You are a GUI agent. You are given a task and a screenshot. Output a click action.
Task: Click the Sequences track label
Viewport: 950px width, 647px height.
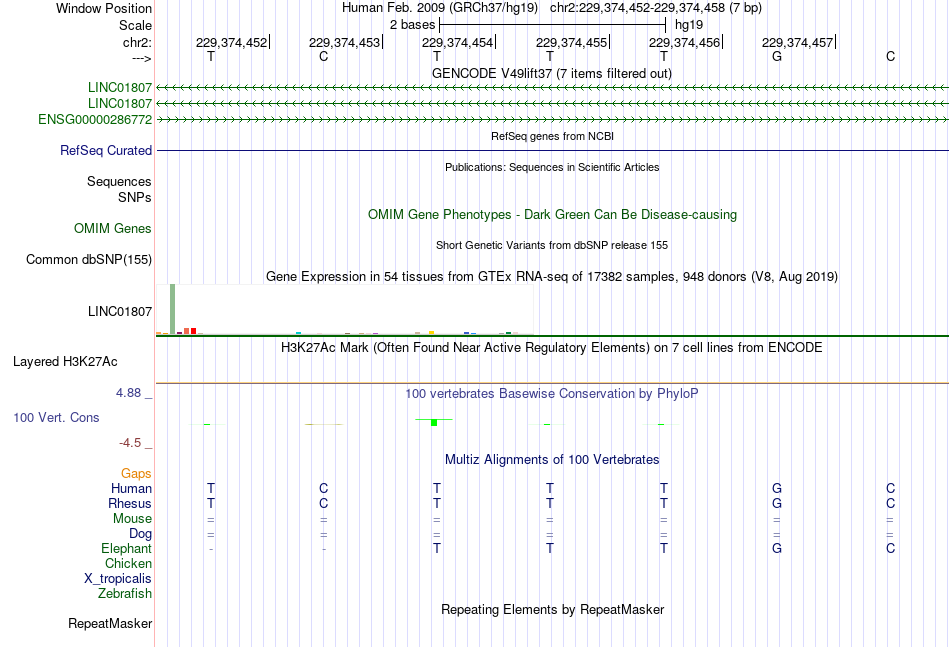pyautogui.click(x=119, y=181)
